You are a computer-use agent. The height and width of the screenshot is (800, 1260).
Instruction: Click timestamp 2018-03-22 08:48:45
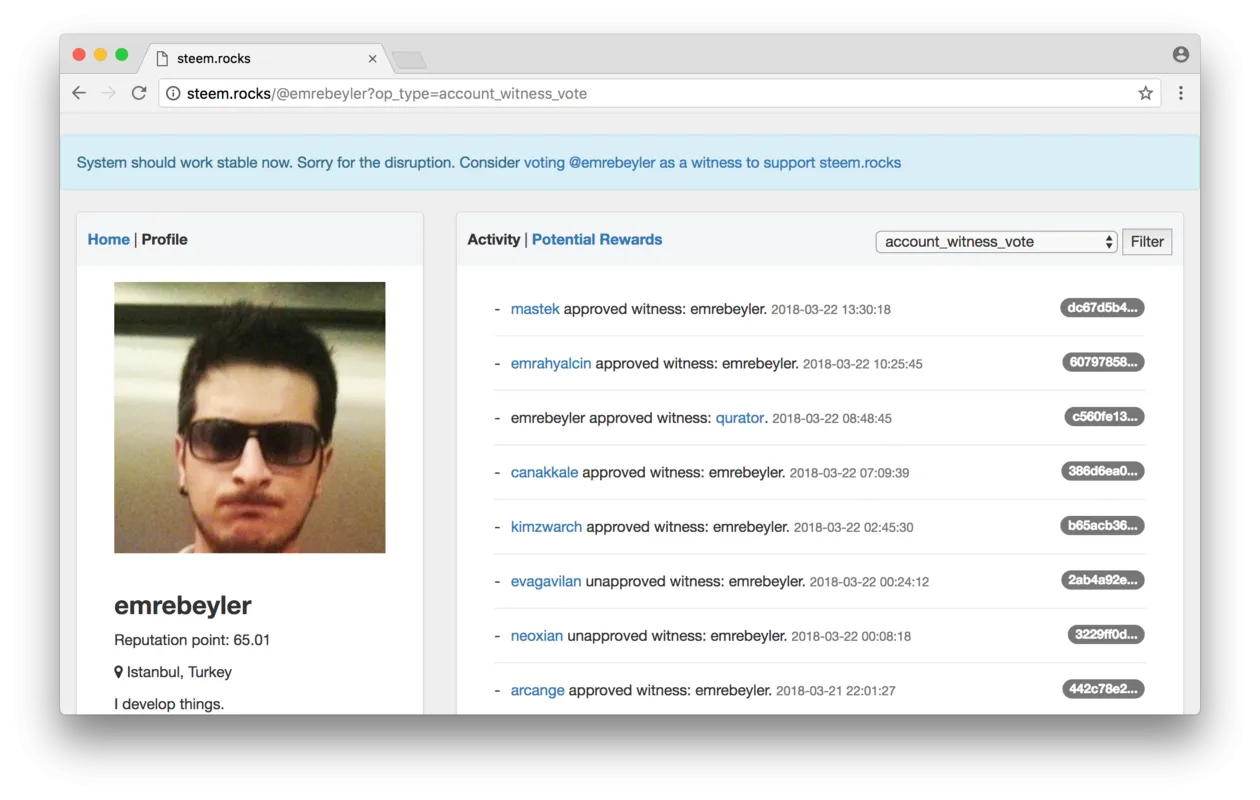pyautogui.click(x=832, y=419)
